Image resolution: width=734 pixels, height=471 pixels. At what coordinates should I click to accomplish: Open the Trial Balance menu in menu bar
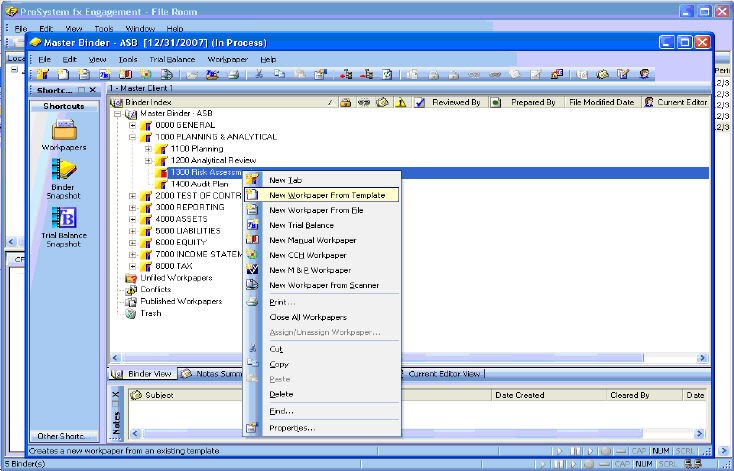tap(173, 59)
